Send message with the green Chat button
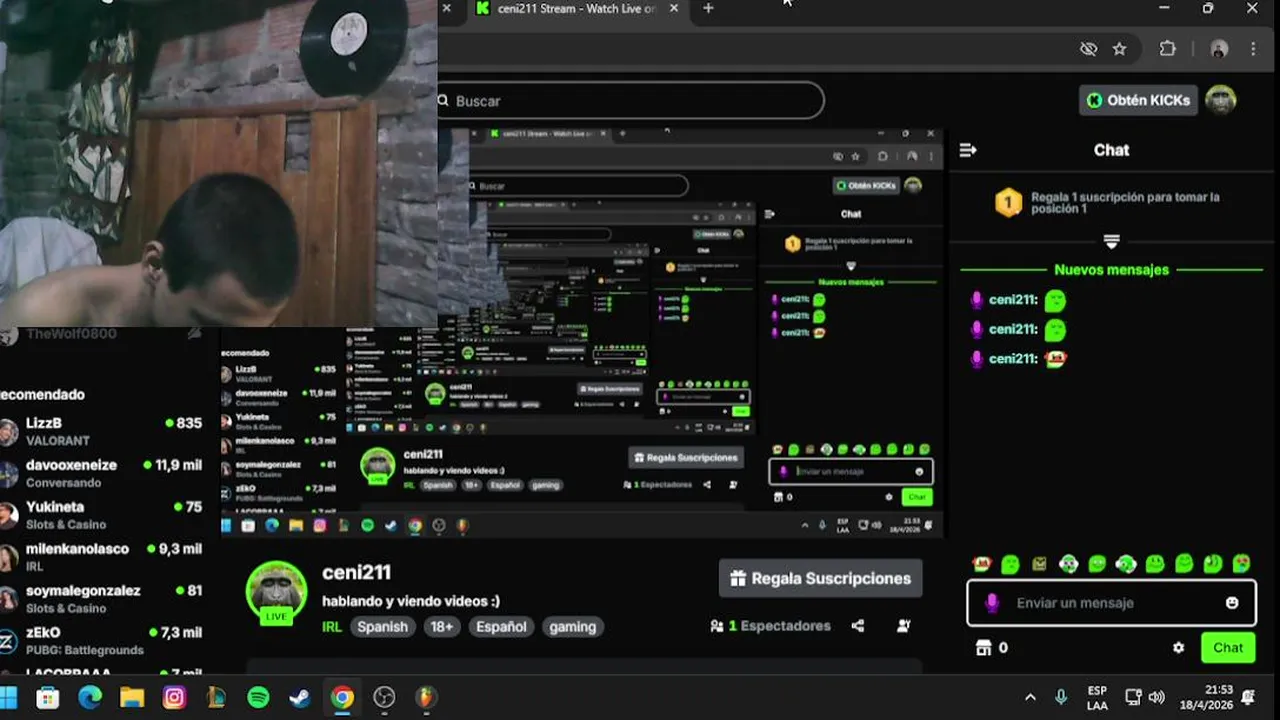The width and height of the screenshot is (1280, 720). pos(1228,648)
